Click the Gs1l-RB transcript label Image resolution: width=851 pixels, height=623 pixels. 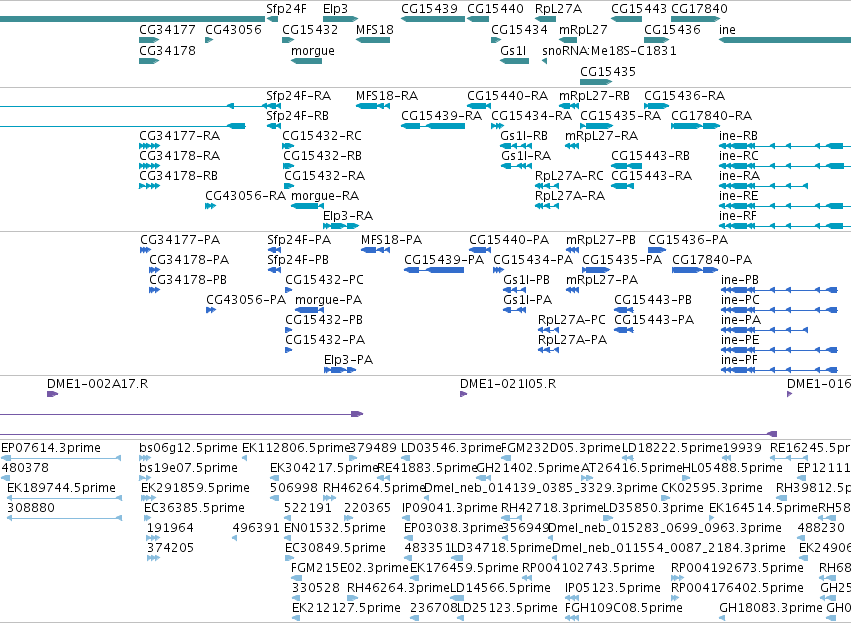pyautogui.click(x=524, y=136)
